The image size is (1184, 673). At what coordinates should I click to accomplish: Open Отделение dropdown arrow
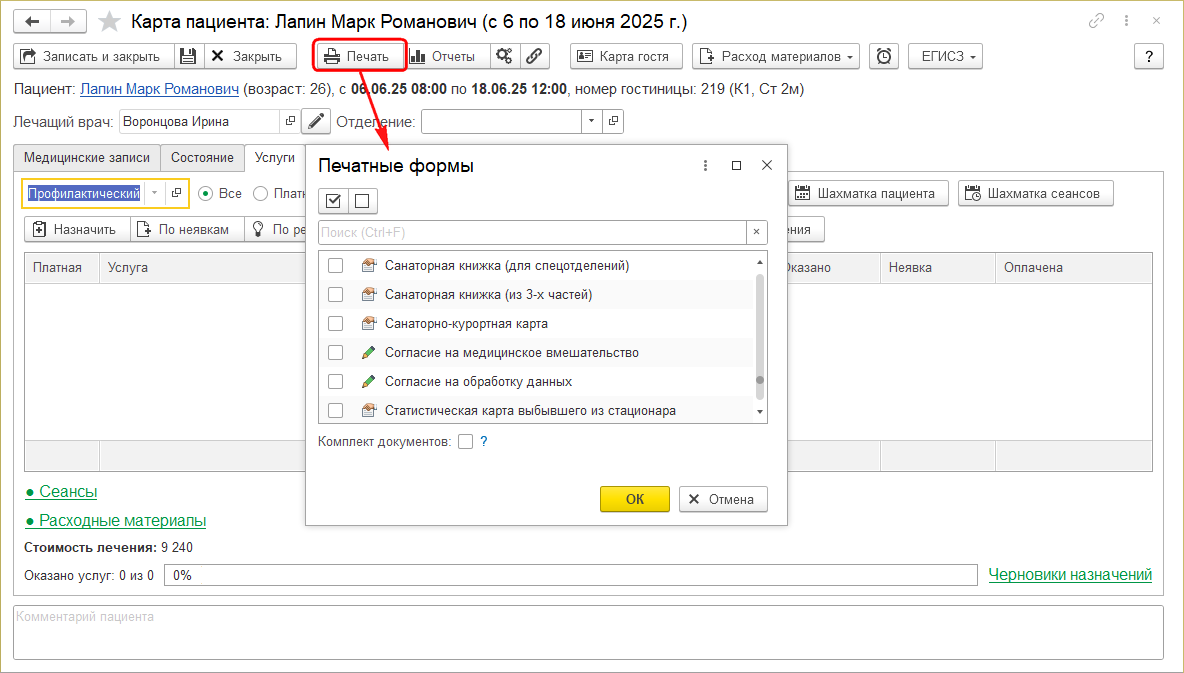591,121
